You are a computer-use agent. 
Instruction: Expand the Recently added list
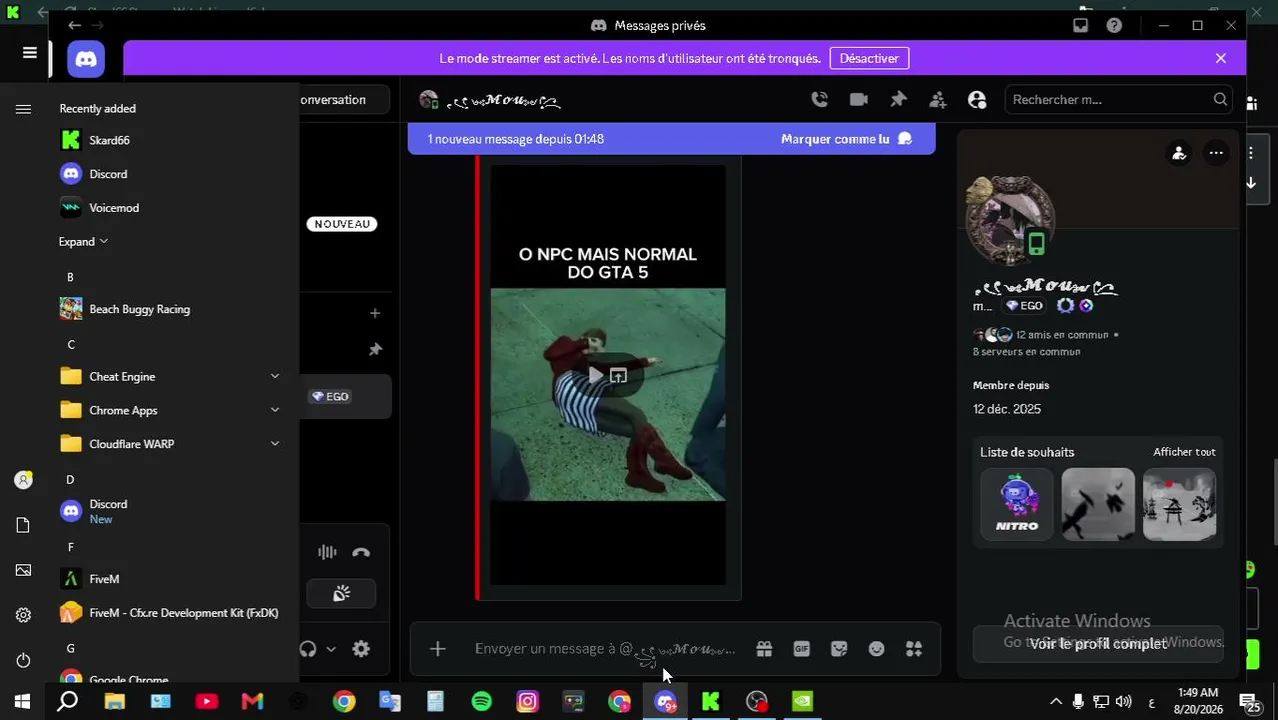click(x=83, y=241)
